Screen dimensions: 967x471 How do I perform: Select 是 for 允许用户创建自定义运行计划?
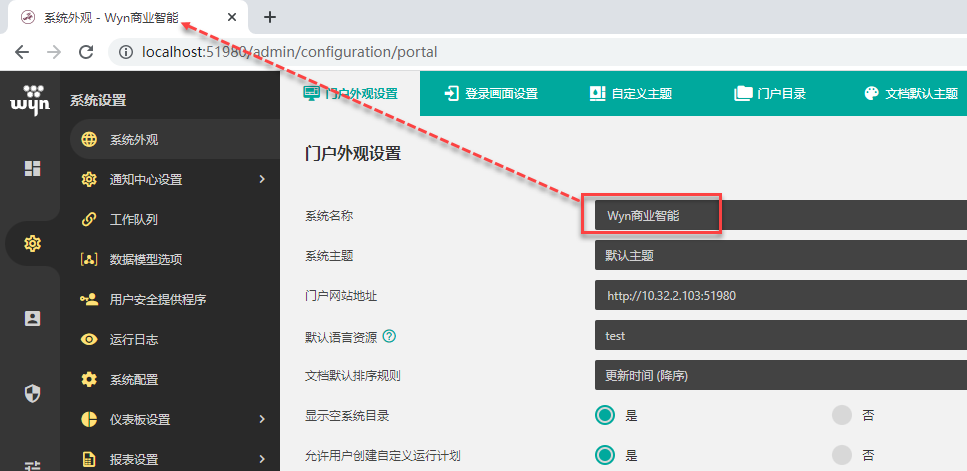(605, 456)
